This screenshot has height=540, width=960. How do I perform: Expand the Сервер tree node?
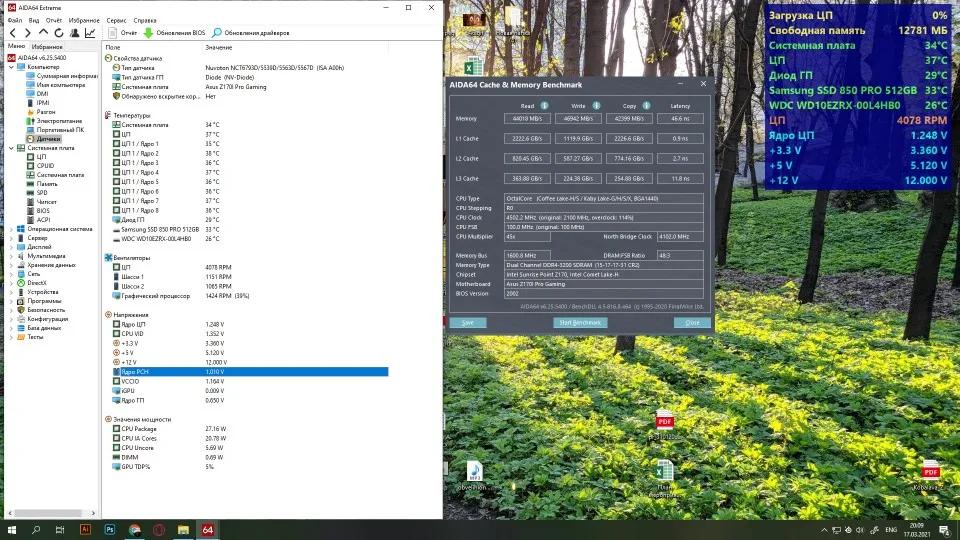(x=11, y=238)
